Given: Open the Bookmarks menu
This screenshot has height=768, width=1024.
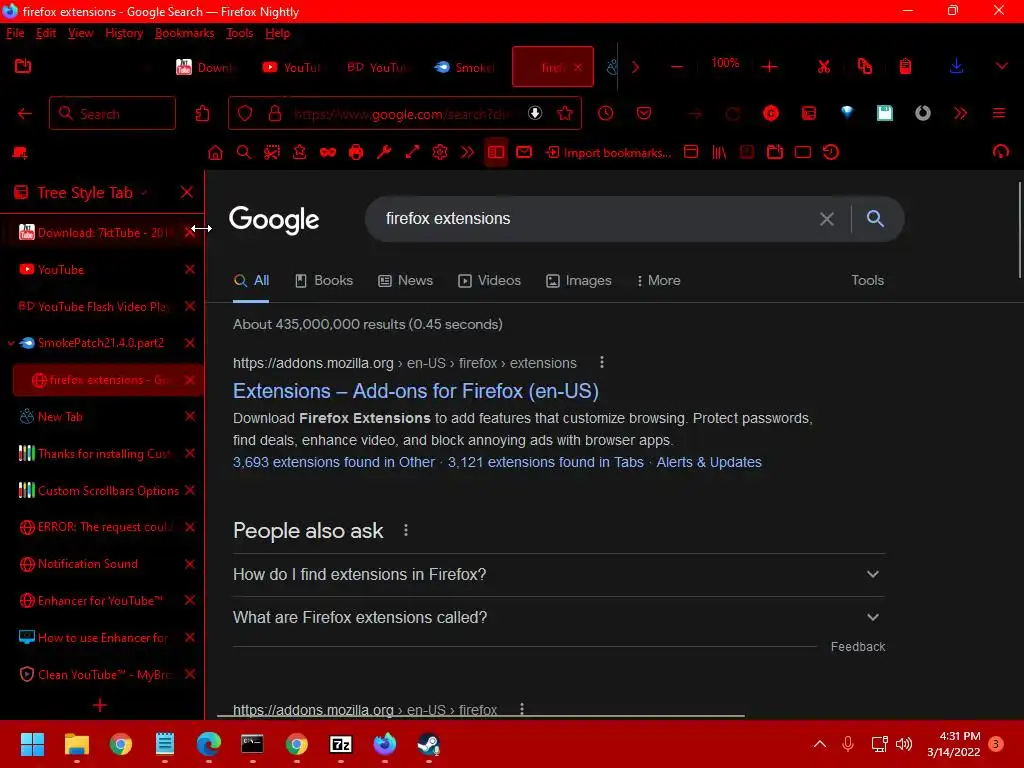Looking at the screenshot, I should tap(184, 33).
